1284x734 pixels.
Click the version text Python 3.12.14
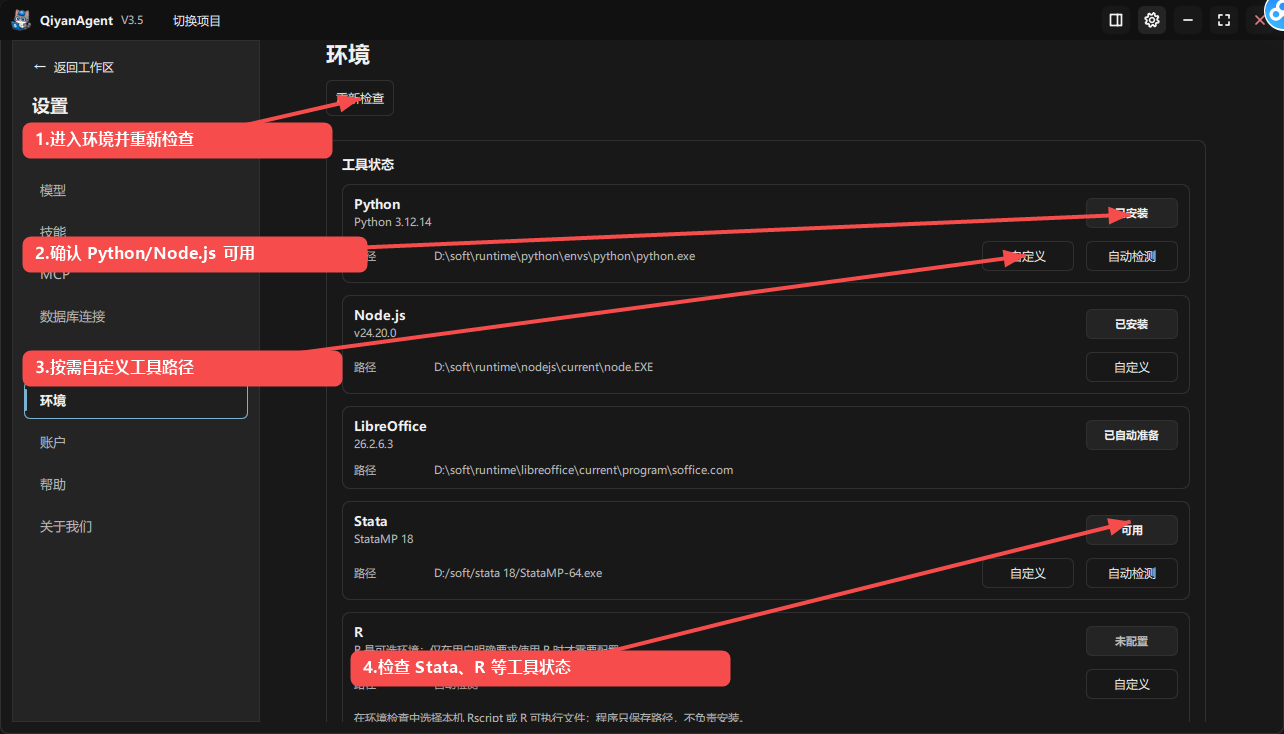393,222
